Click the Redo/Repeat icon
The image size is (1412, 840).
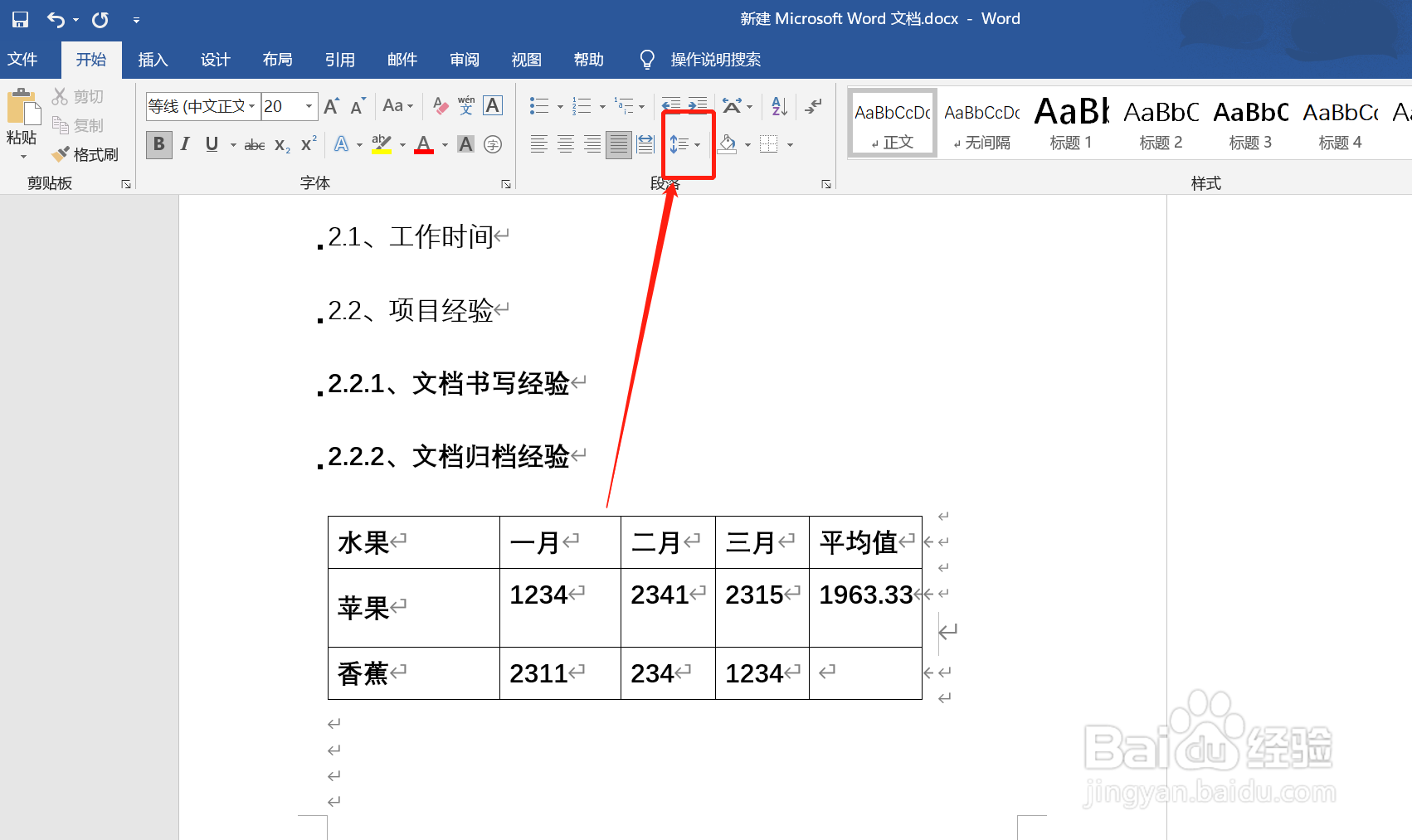pyautogui.click(x=100, y=19)
